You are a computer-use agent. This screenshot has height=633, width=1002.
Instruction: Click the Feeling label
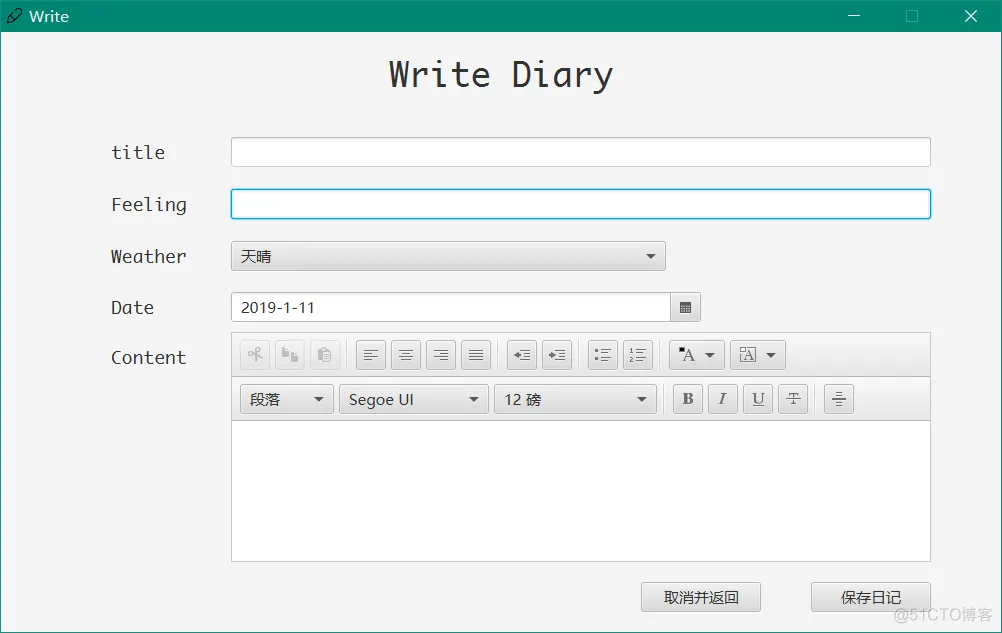pyautogui.click(x=149, y=205)
